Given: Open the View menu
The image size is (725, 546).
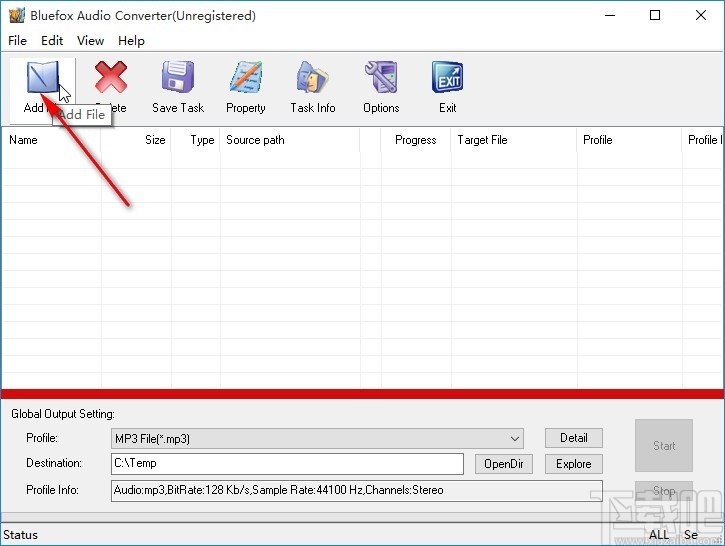Looking at the screenshot, I should (x=90, y=41).
